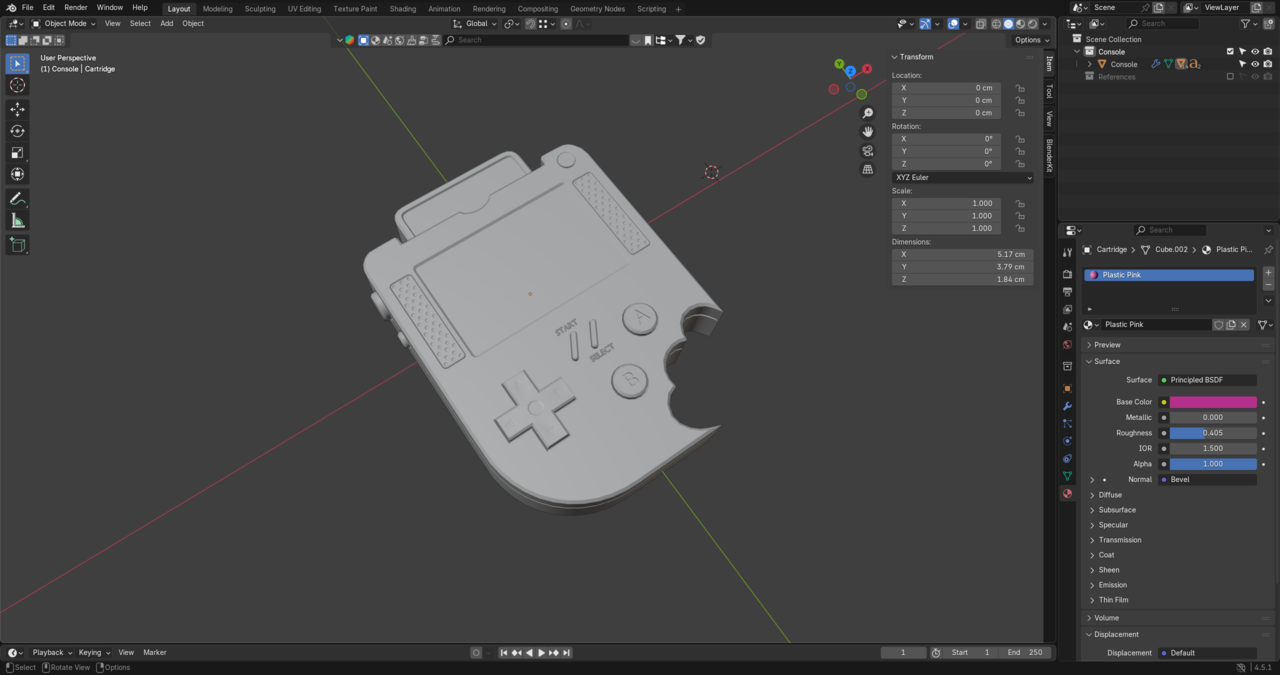Image resolution: width=1280 pixels, height=675 pixels.
Task: Activate the Rotate tool
Action: click(17, 131)
